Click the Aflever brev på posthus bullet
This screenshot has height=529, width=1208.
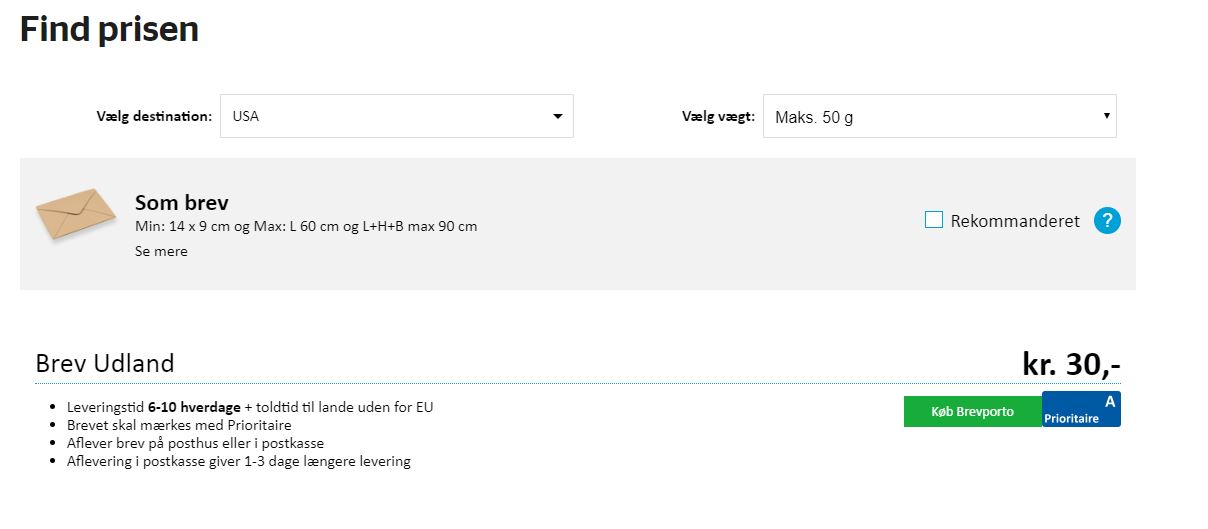[195, 443]
